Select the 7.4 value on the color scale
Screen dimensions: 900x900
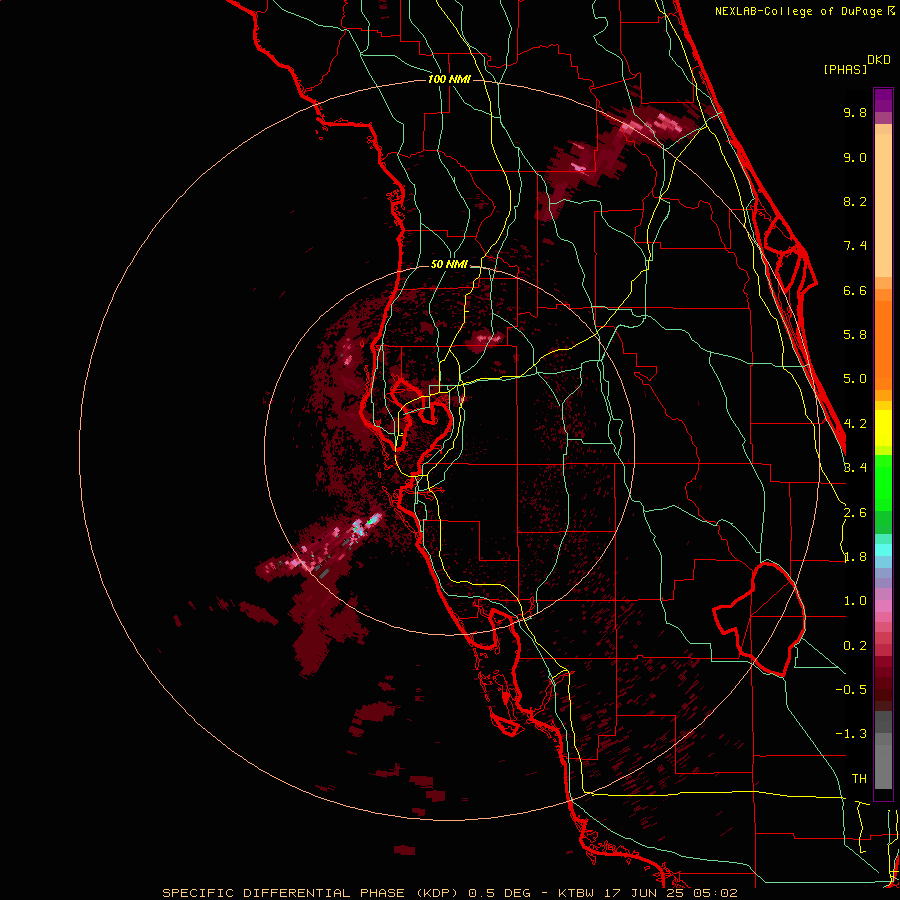click(855, 246)
